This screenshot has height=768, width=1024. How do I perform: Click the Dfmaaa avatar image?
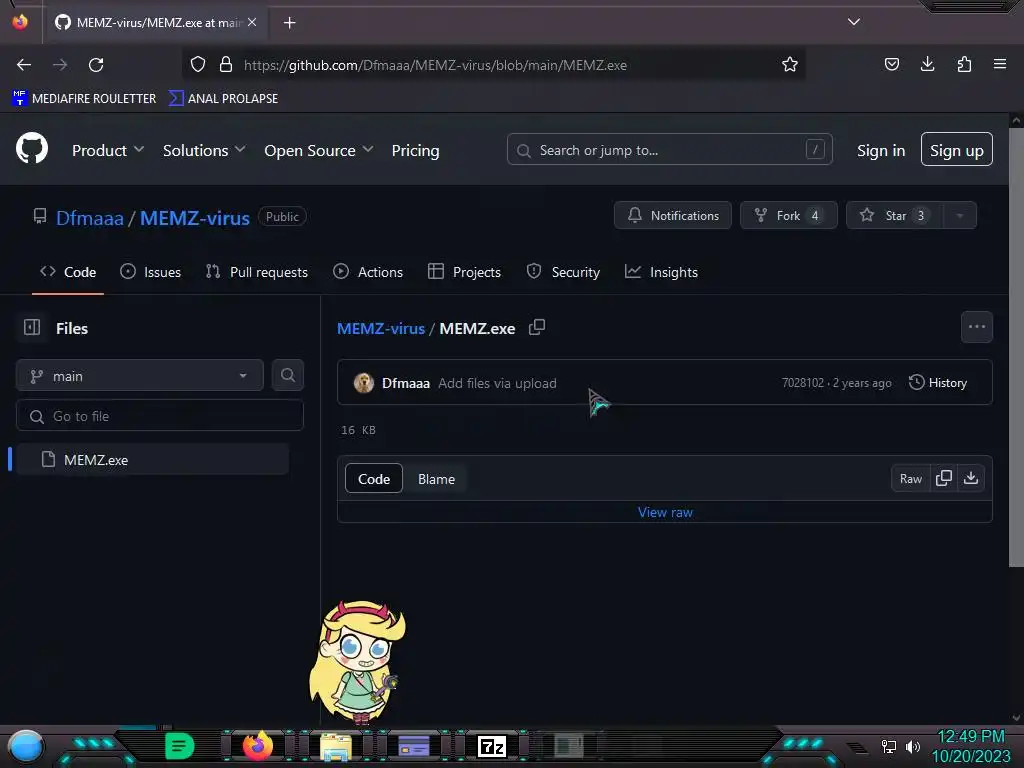(x=364, y=383)
